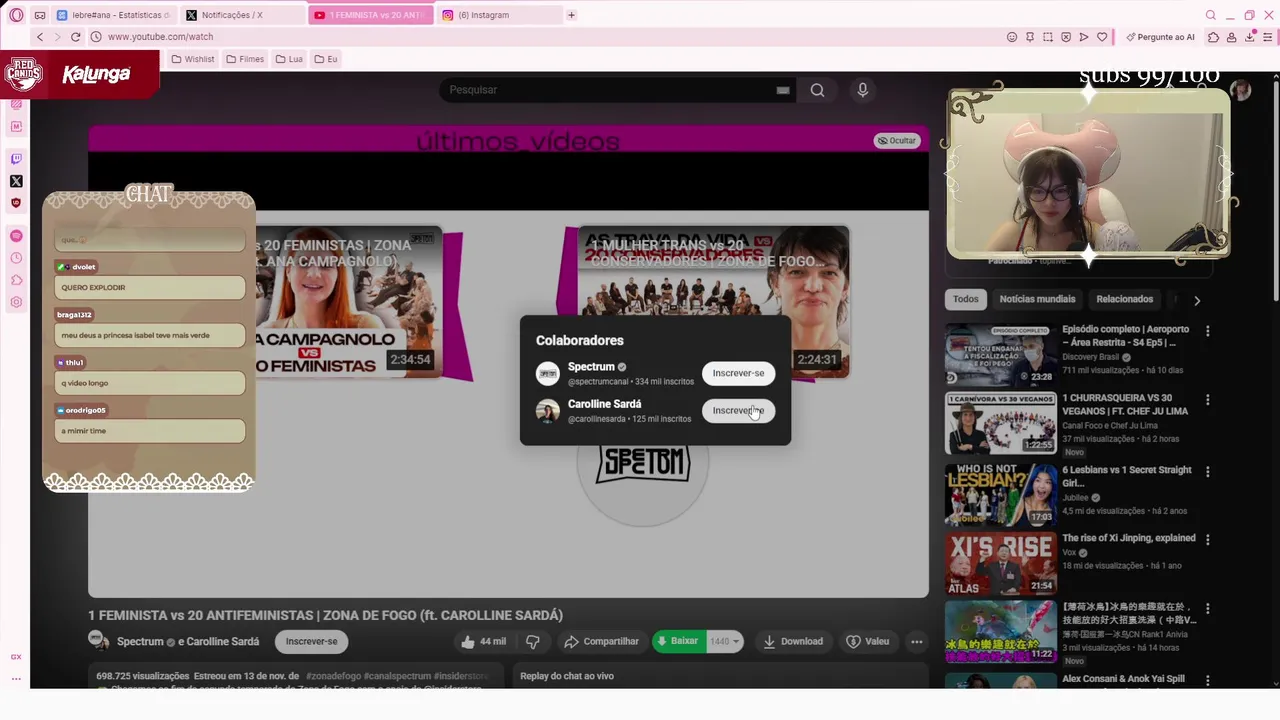Ask AI with Pergunte ao AI
1280x720 pixels.
pos(1160,37)
